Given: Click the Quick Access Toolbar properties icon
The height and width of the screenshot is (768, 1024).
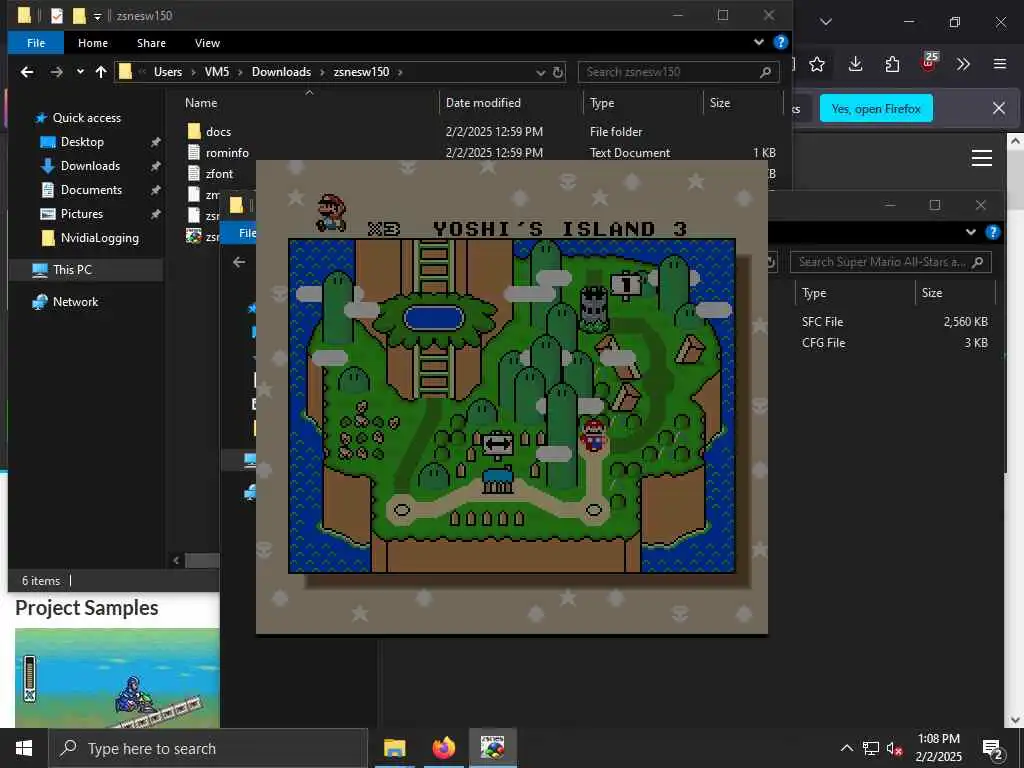Looking at the screenshot, I should (57, 16).
